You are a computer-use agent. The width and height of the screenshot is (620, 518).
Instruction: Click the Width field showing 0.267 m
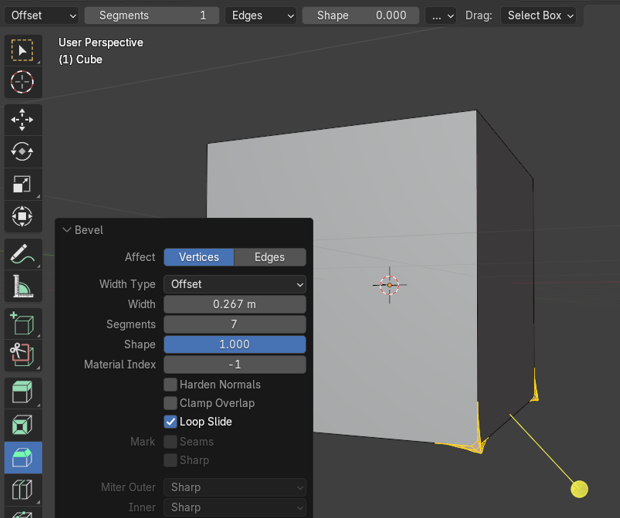(235, 304)
